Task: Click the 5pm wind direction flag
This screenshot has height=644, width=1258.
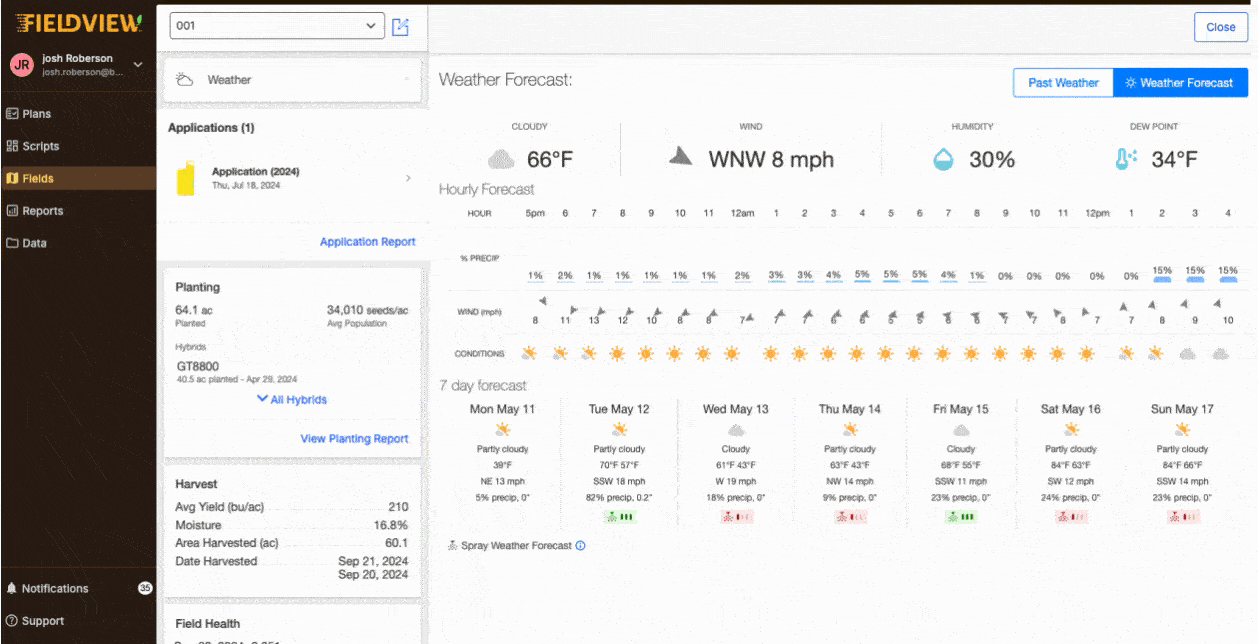Action: point(542,301)
